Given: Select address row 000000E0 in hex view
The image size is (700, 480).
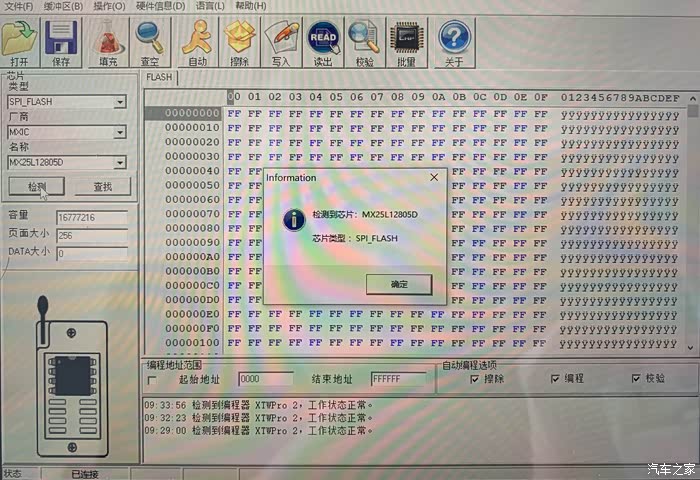Looking at the screenshot, I should pyautogui.click(x=192, y=314).
